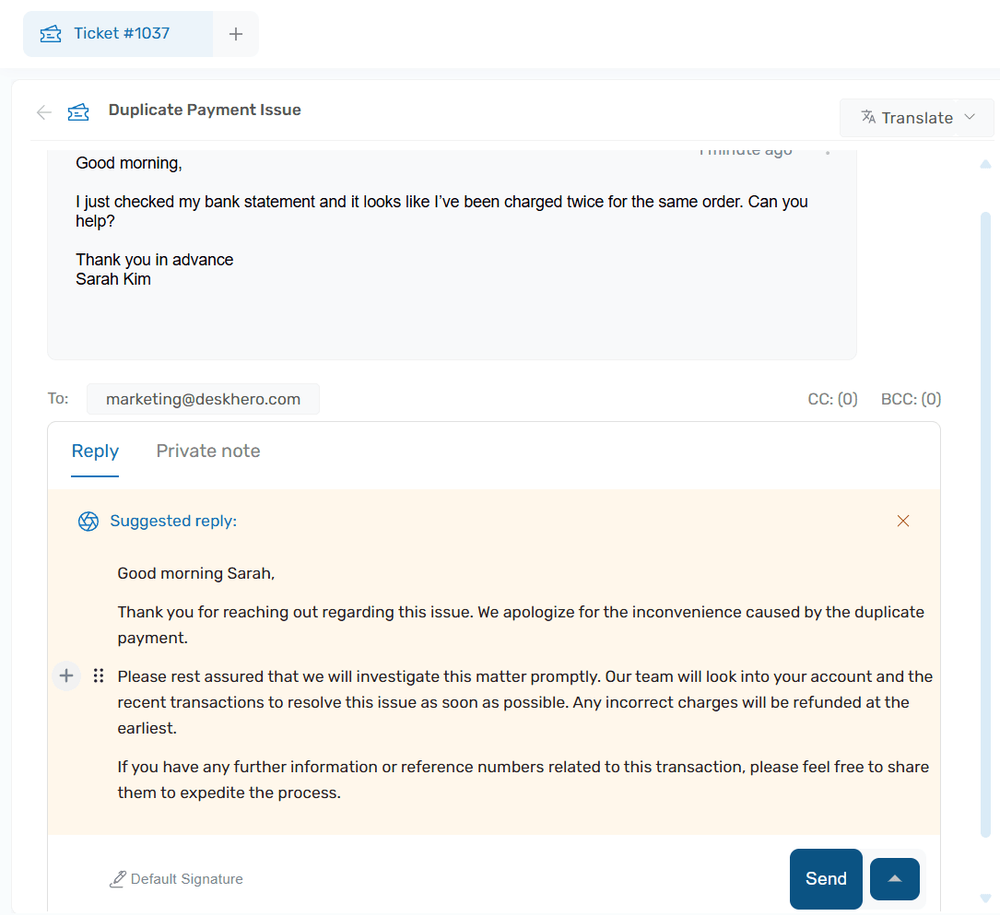Click the ticket icon in Ticket #1037 tab
Screen dimensions: 1000x915
point(50,34)
